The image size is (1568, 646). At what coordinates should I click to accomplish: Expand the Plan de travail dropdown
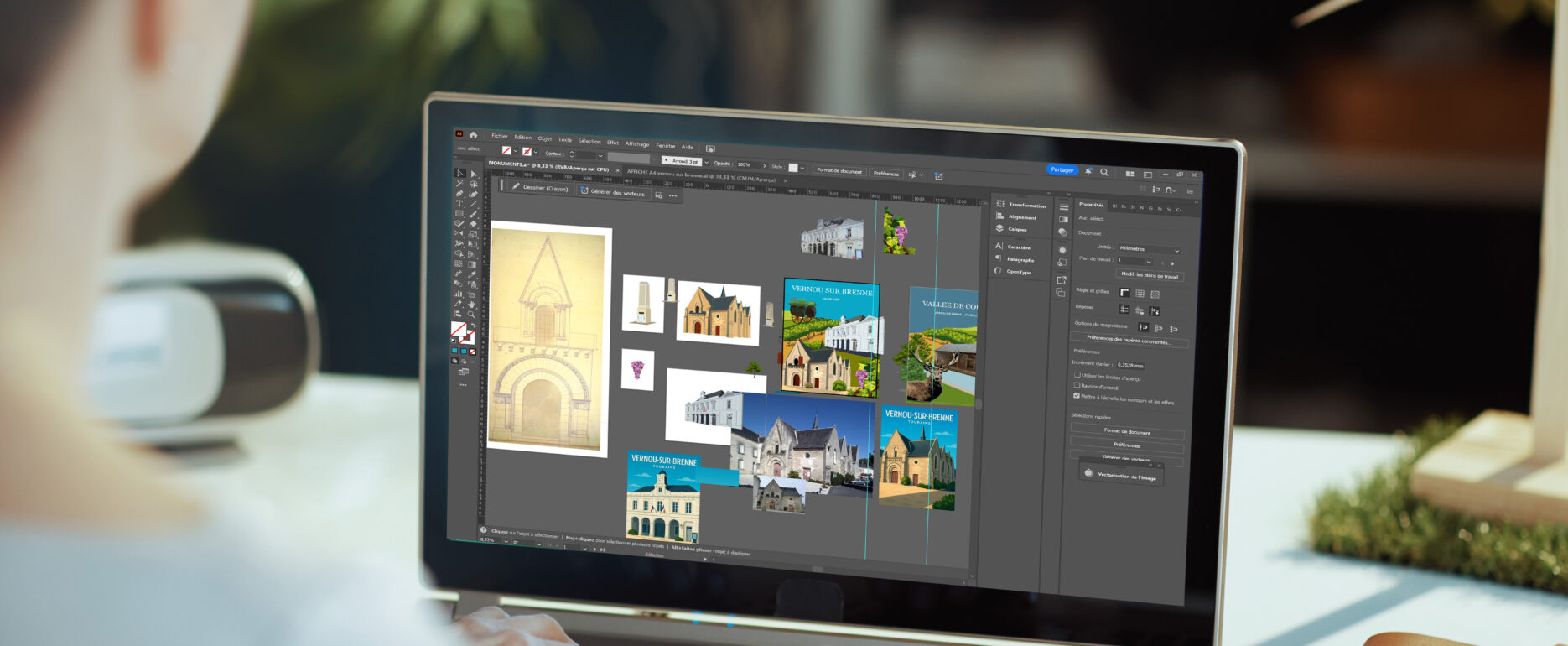pos(1149,262)
